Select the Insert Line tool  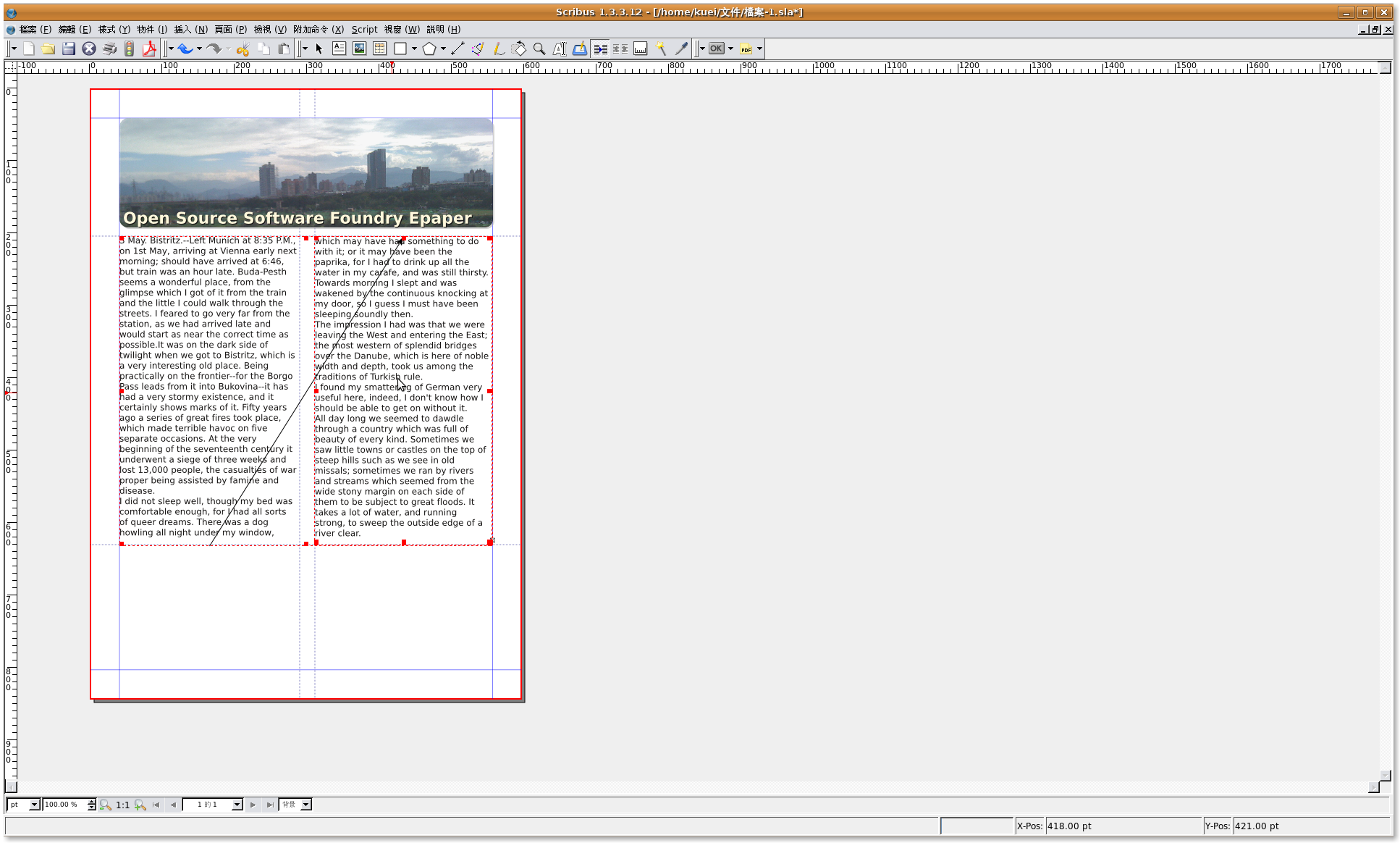(457, 49)
